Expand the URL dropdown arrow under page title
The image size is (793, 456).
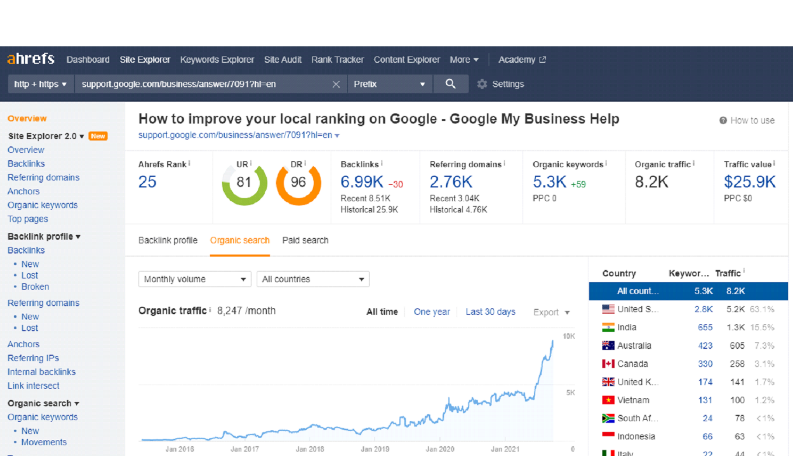pos(337,135)
